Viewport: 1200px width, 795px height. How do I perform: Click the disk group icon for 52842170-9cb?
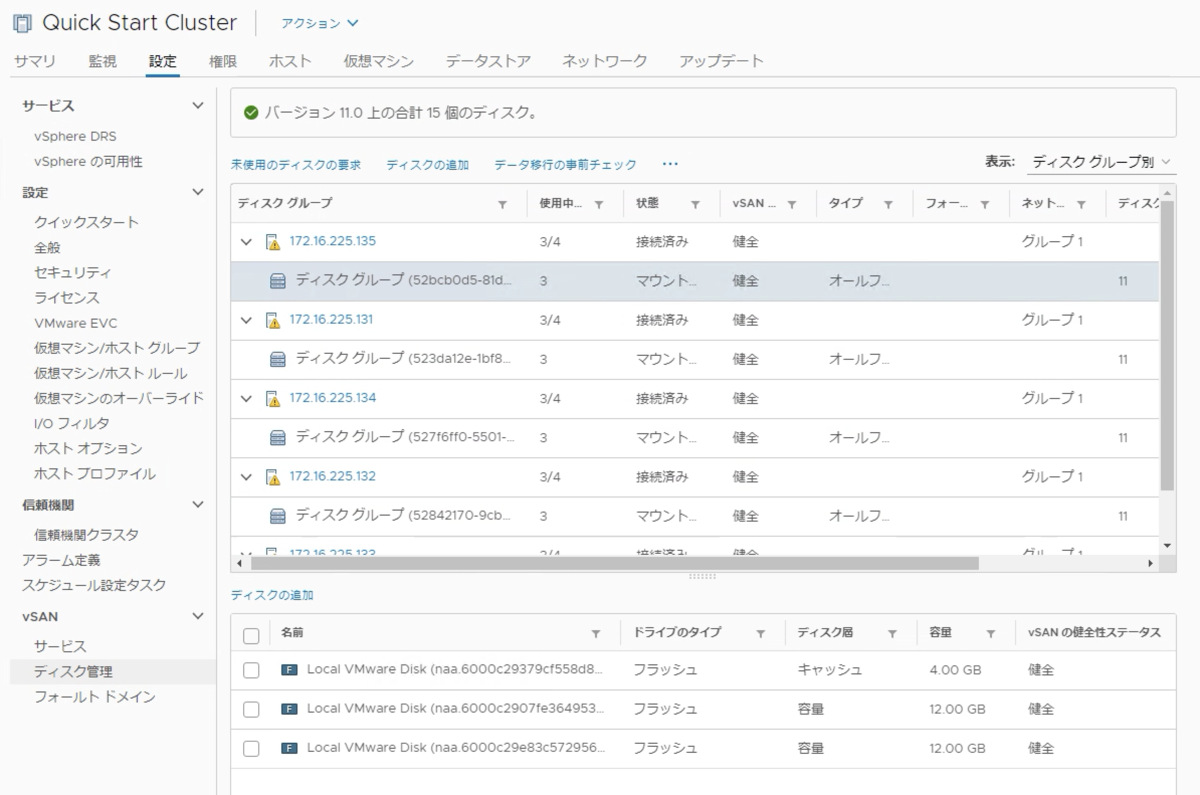278,516
